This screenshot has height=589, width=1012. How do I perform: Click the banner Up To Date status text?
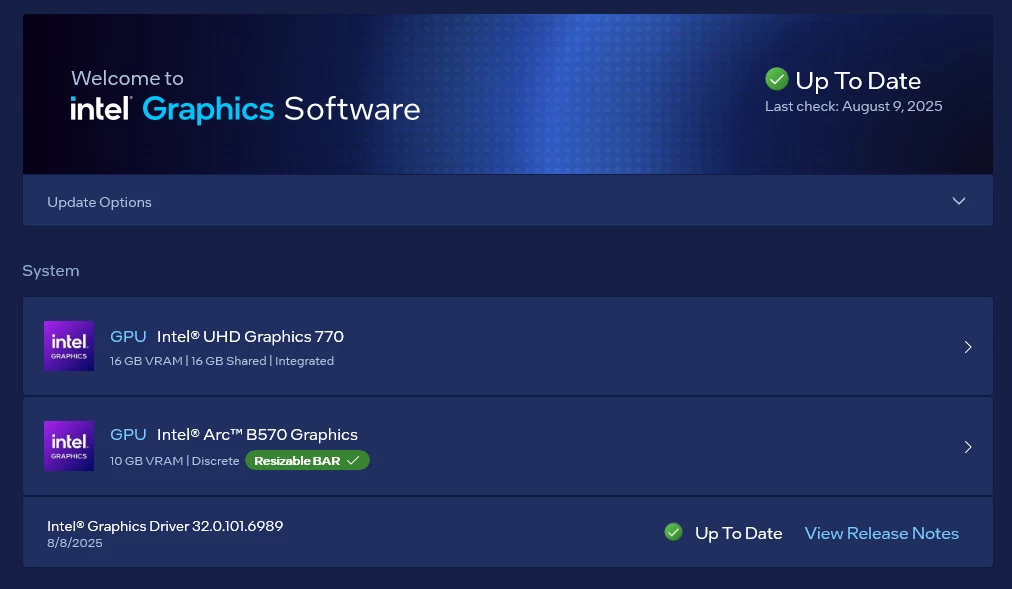[858, 81]
